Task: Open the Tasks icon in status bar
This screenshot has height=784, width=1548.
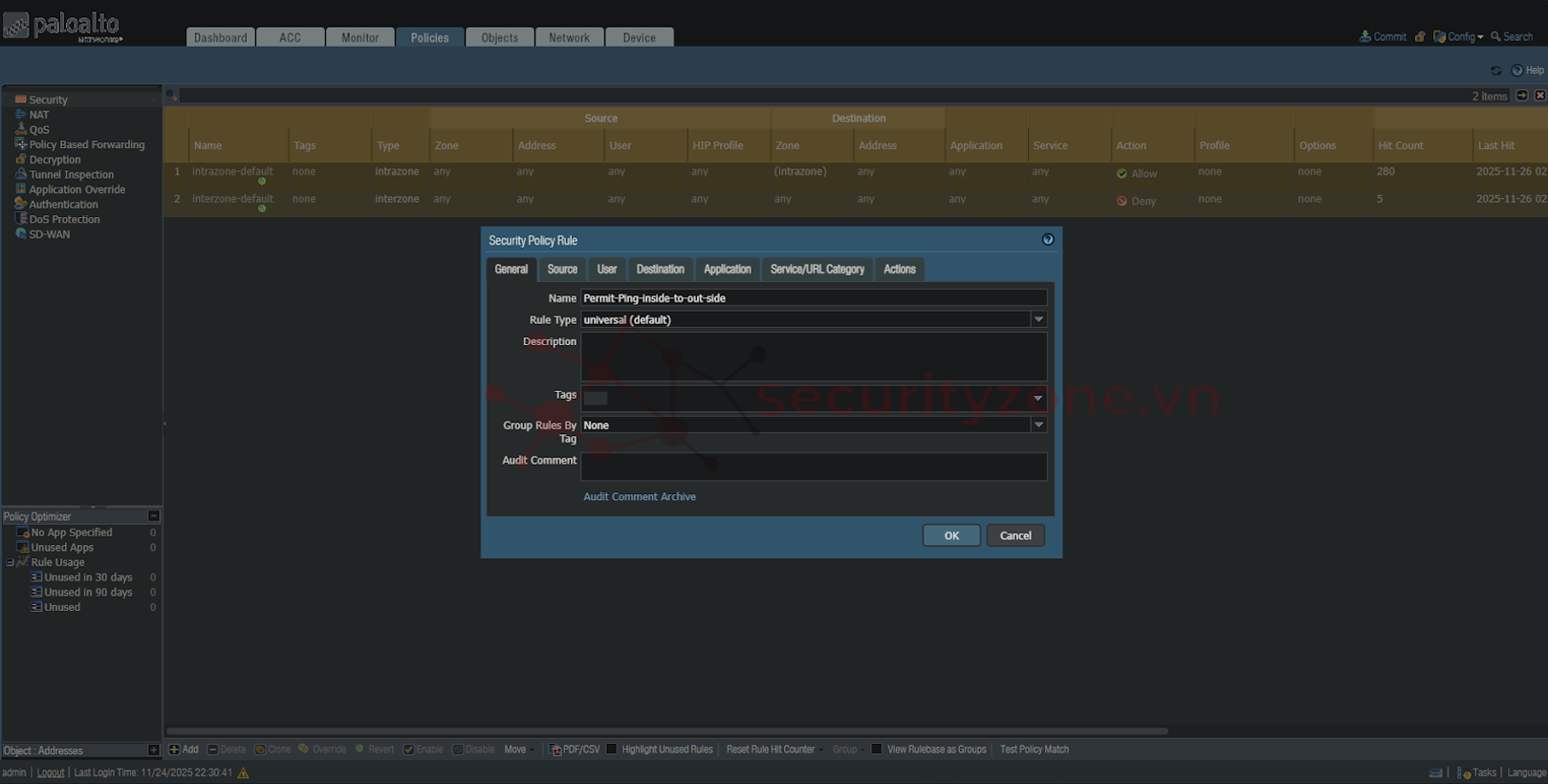Action: coord(1464,773)
